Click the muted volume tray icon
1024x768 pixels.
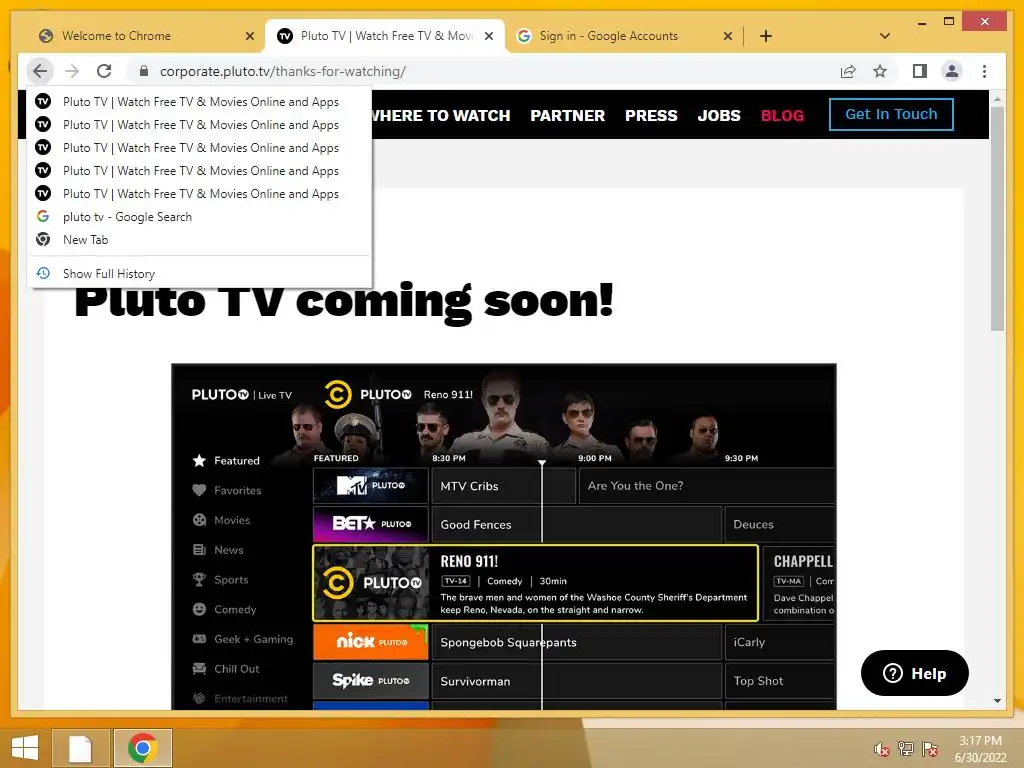pos(882,749)
